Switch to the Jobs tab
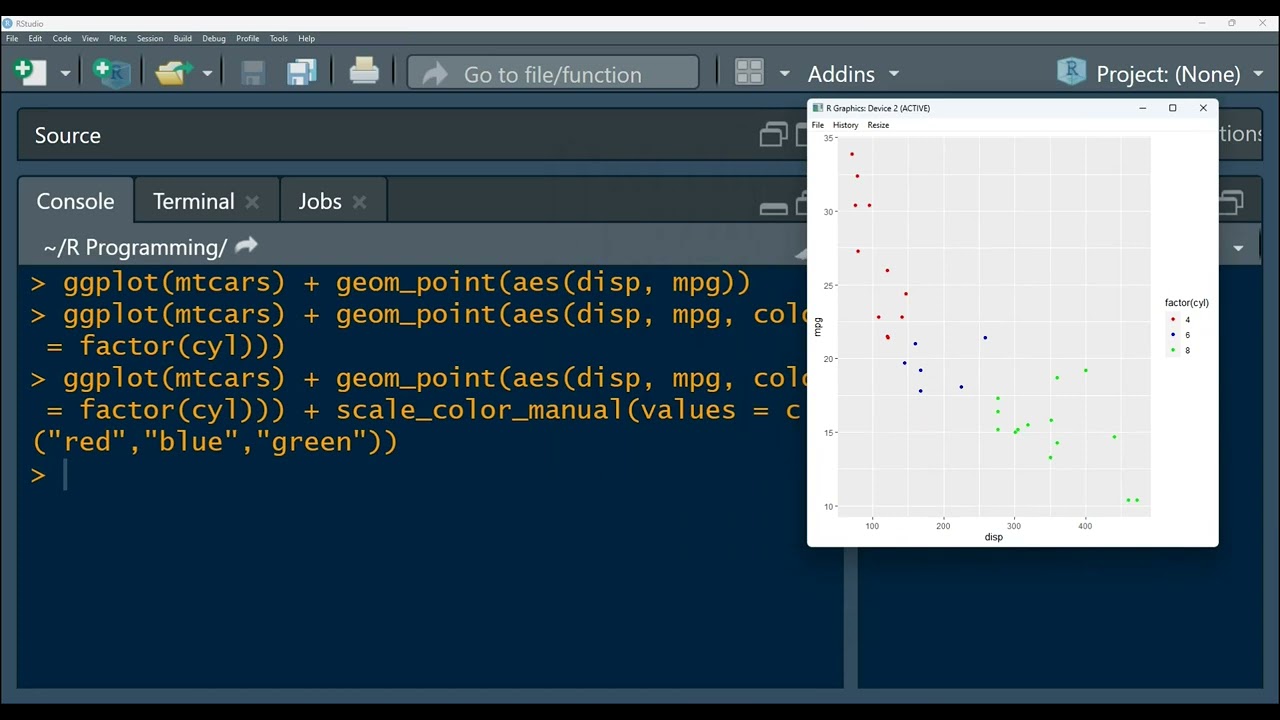The image size is (1280, 720). [320, 201]
